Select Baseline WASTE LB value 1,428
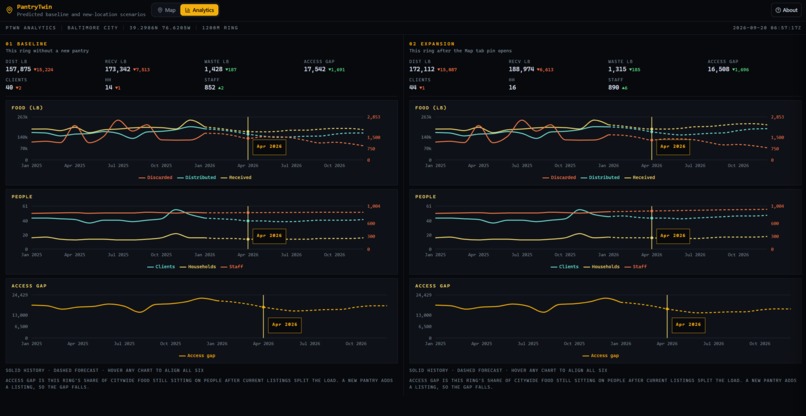Viewport: 806px width, 416px height. (213, 69)
